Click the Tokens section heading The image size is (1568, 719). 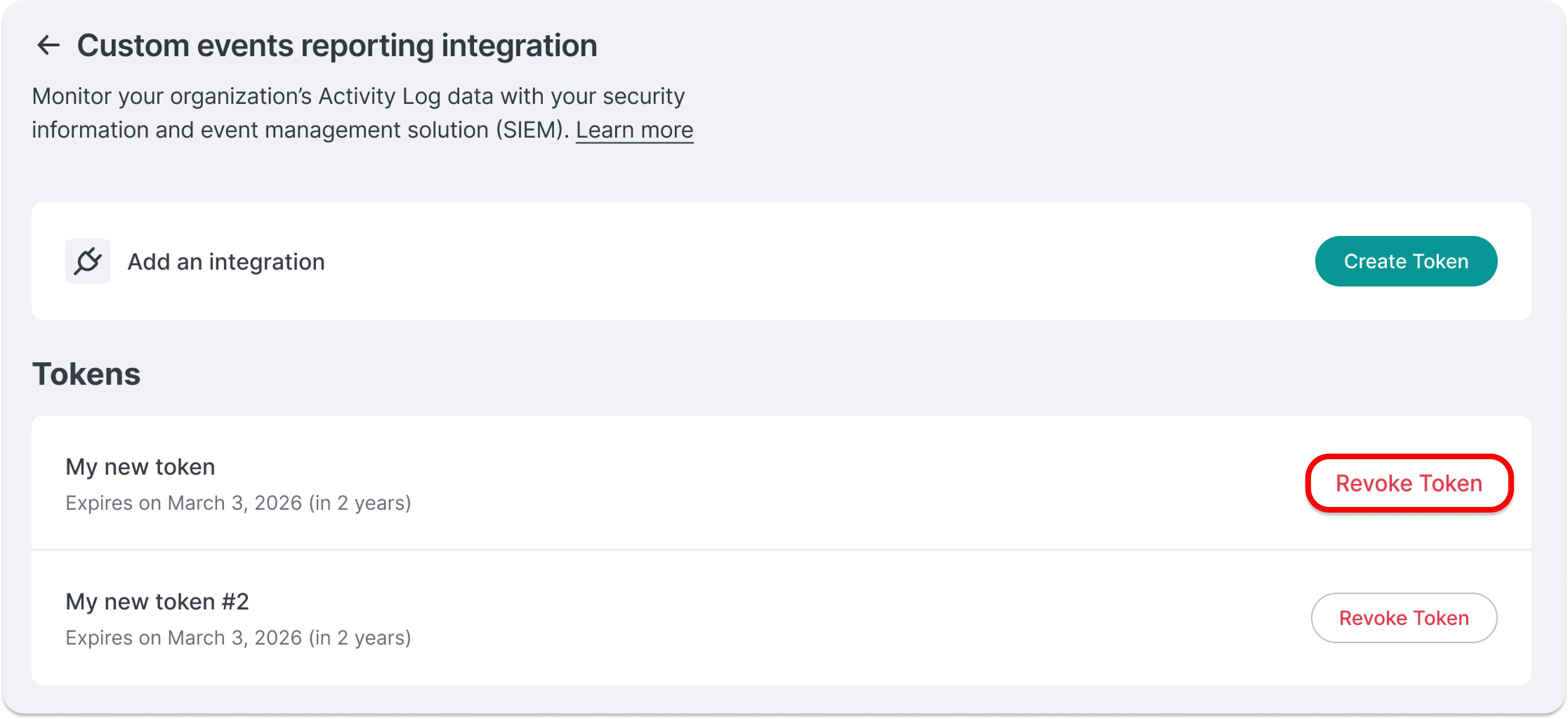(86, 374)
